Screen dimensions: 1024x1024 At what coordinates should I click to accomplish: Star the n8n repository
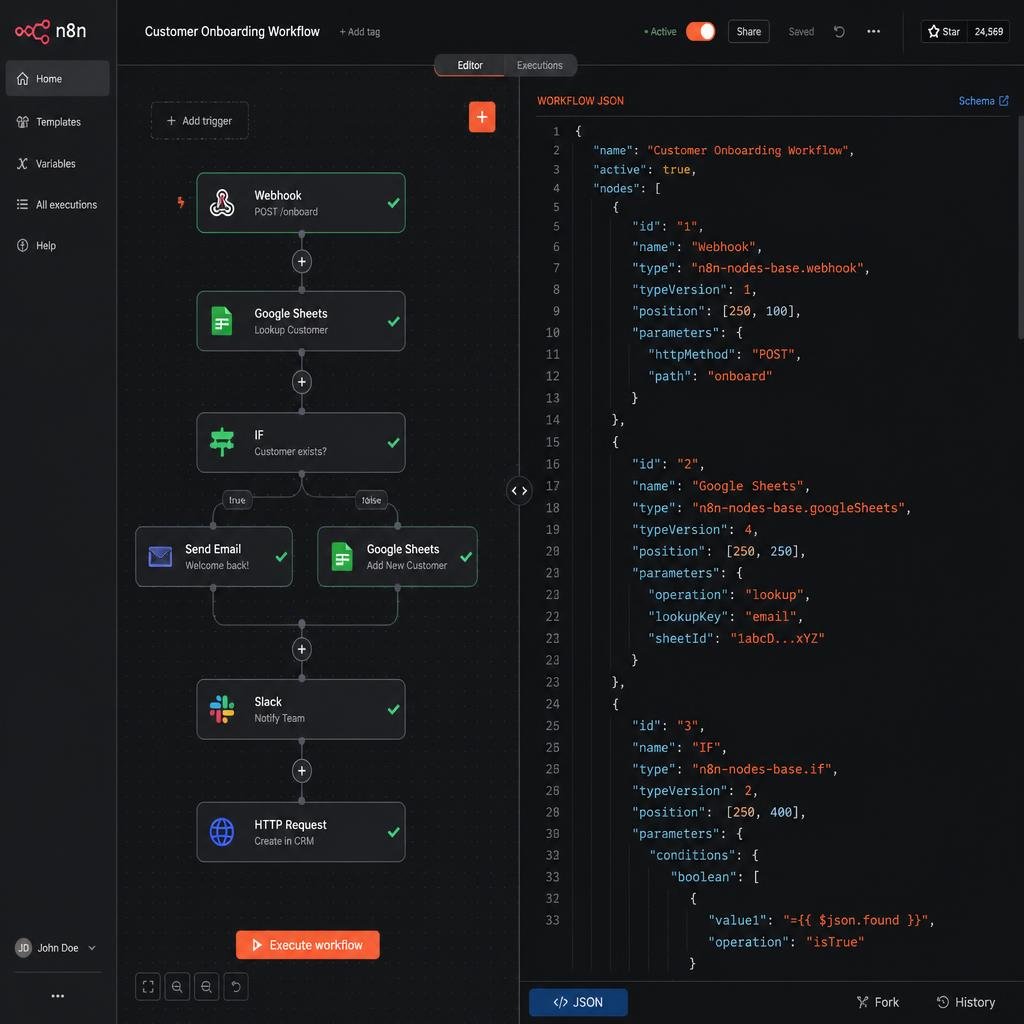[944, 31]
